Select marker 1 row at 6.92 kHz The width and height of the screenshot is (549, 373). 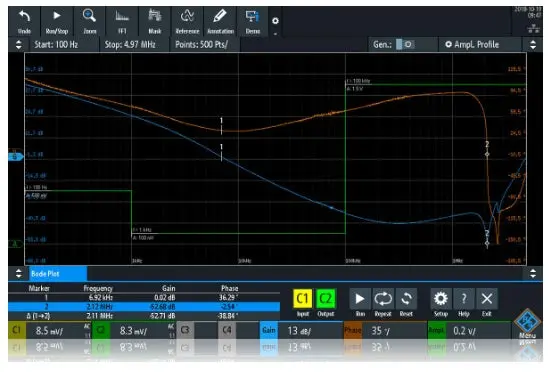point(144,298)
